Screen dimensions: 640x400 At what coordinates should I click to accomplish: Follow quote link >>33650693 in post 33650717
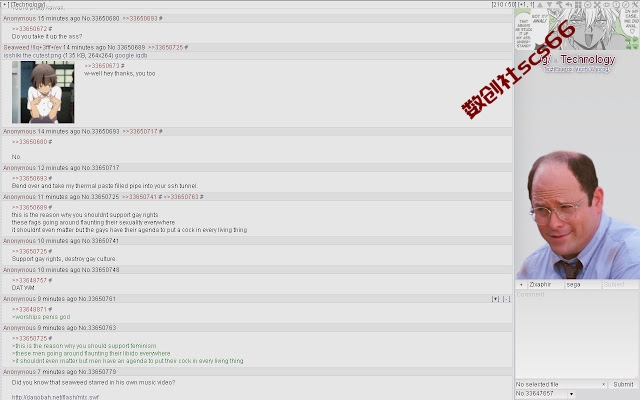(29, 178)
